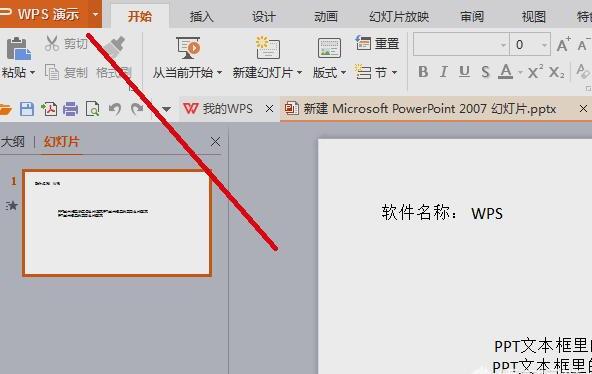
Task: Open the font size dropdown arrow
Action: click(x=544, y=45)
